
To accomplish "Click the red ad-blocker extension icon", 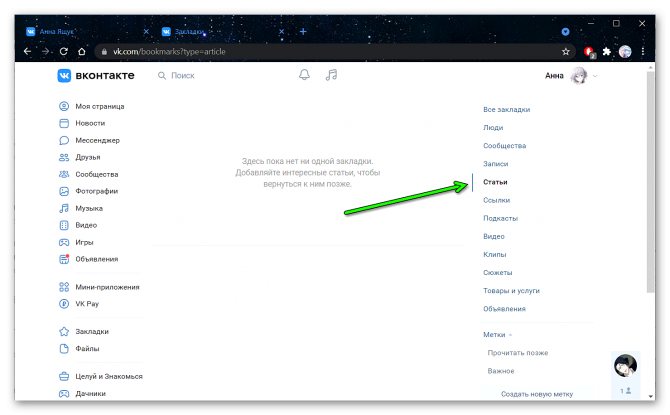I will click(589, 52).
